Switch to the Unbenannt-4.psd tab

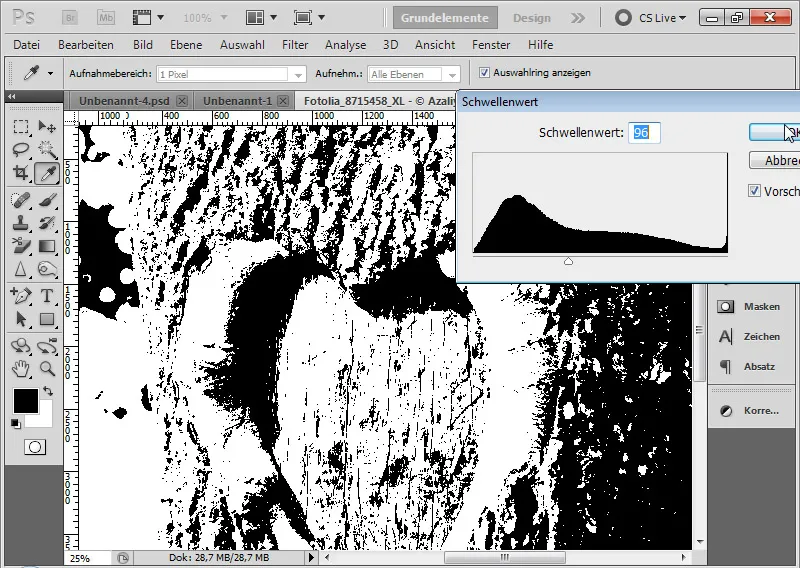tap(124, 101)
